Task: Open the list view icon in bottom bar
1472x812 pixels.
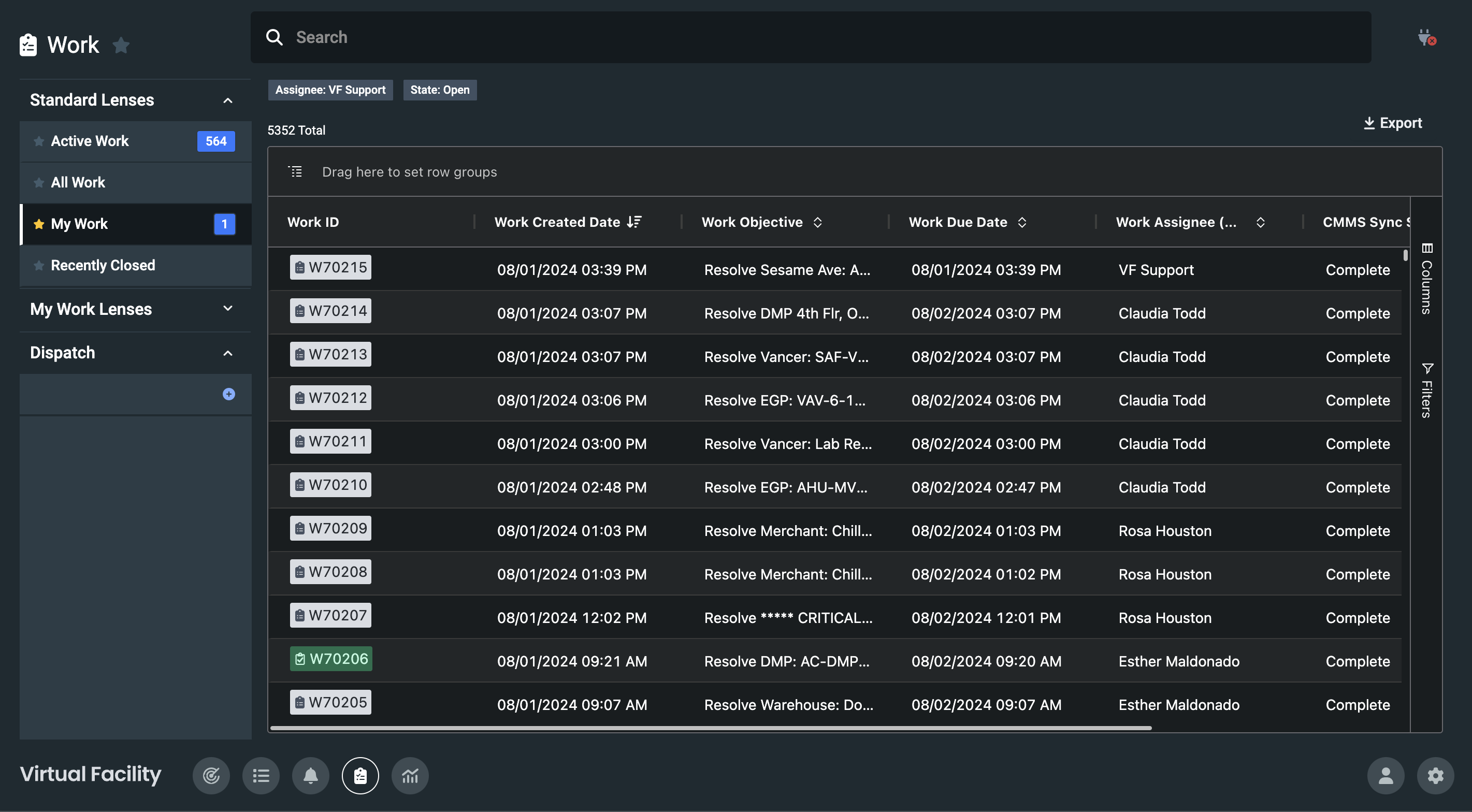Action: pos(261,775)
